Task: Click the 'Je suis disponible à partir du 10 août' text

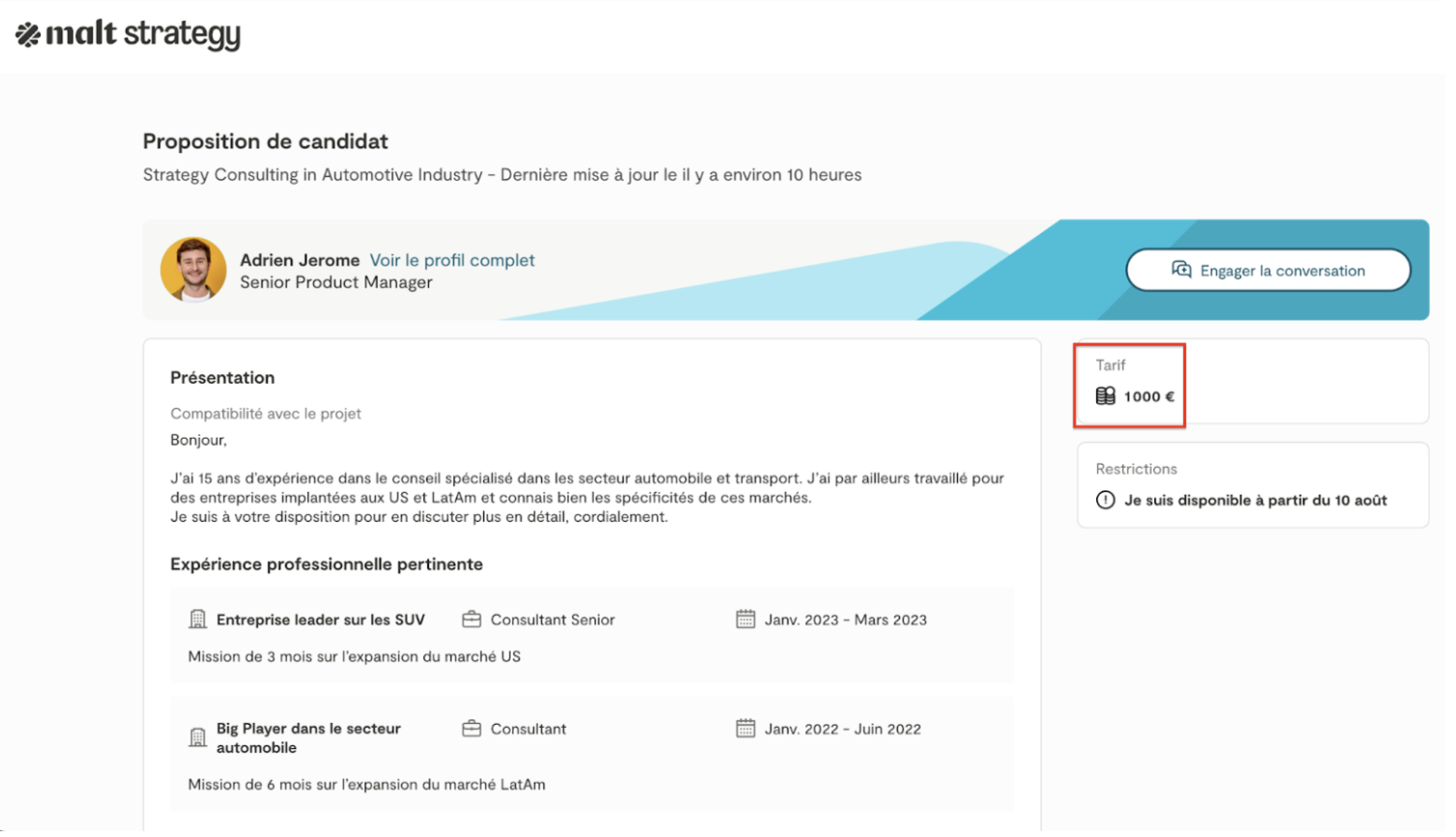Action: (1255, 500)
